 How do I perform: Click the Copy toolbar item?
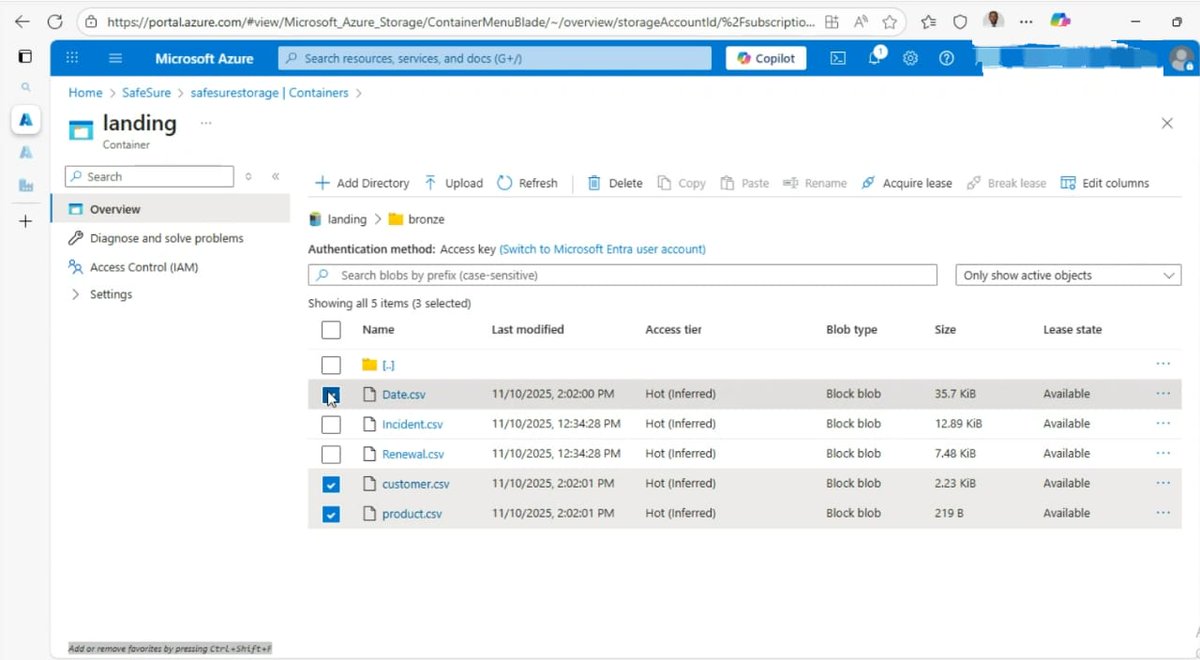tap(681, 183)
